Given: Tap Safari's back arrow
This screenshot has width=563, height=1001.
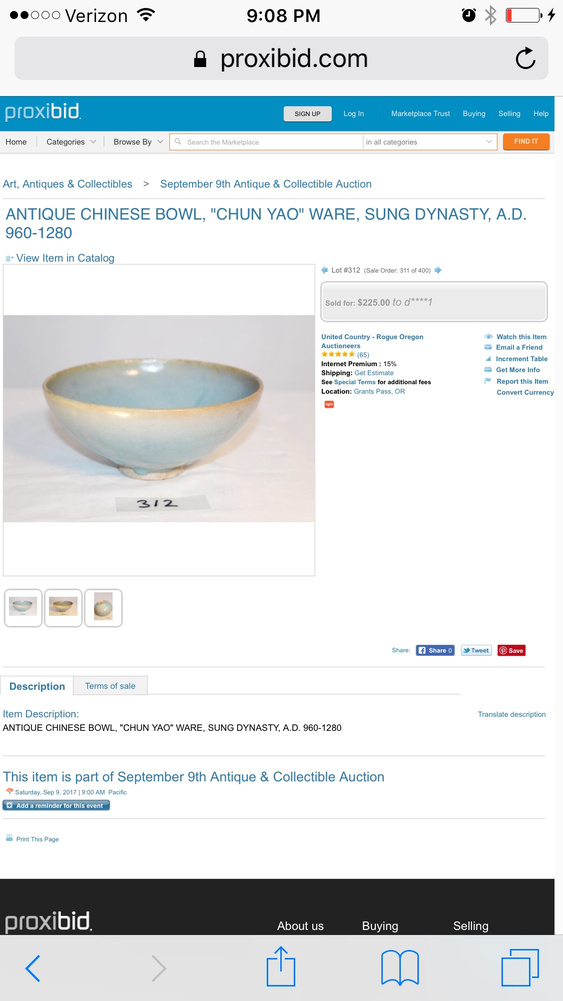Looking at the screenshot, I should point(33,968).
